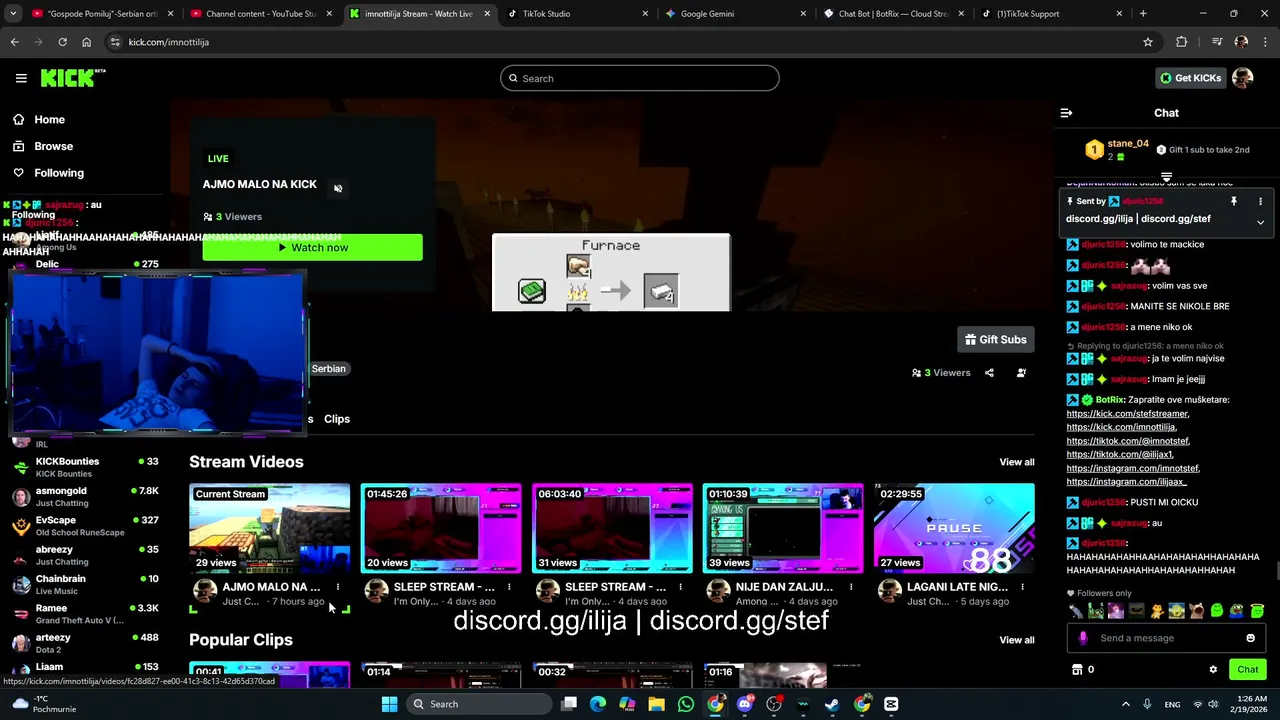Open options for the 20 views Sleep Stream
This screenshot has height=720, width=1280.
(509, 587)
